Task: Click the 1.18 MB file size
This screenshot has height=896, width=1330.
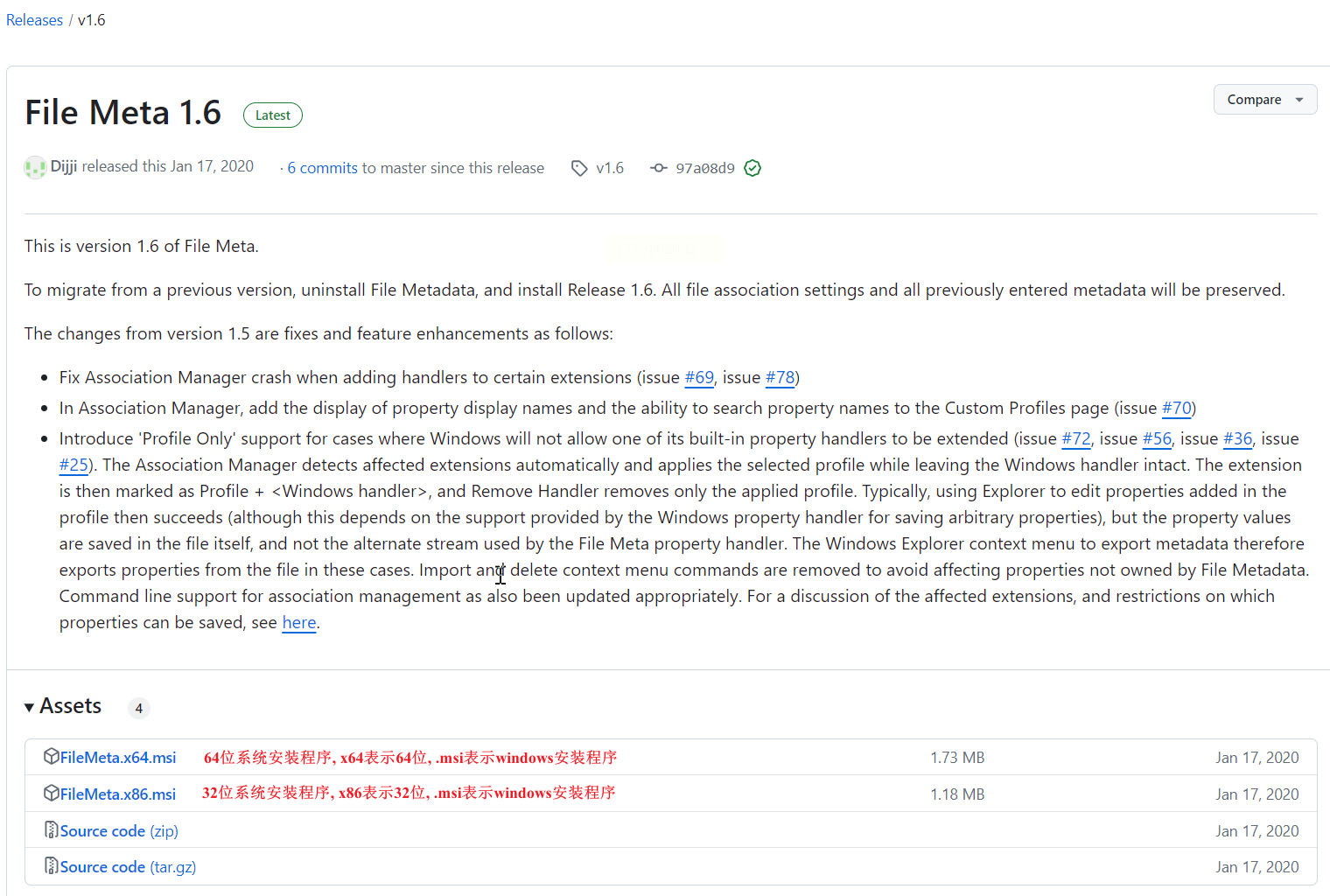Action: pos(957,794)
